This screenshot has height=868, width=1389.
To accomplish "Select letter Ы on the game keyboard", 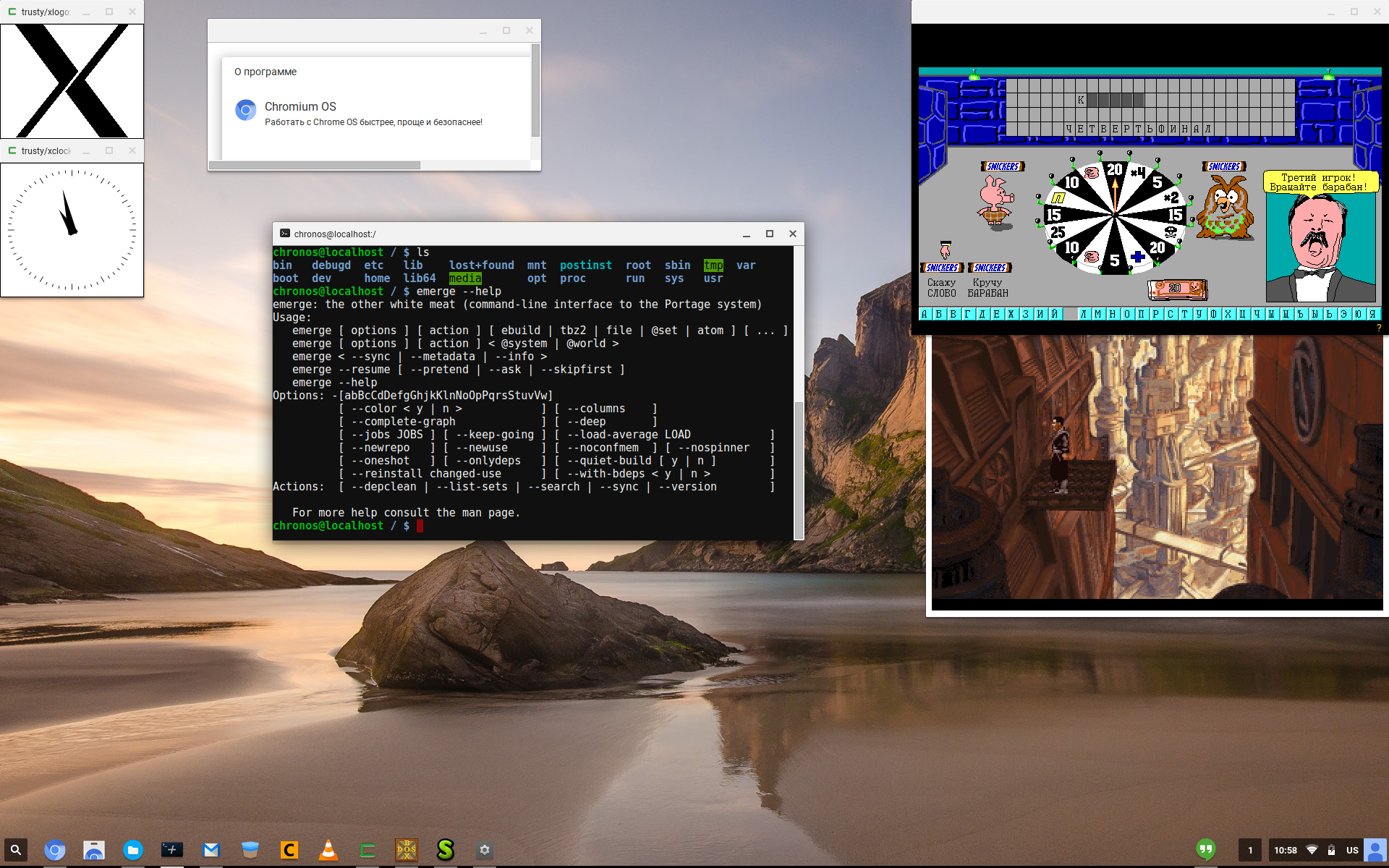I will point(1315,314).
